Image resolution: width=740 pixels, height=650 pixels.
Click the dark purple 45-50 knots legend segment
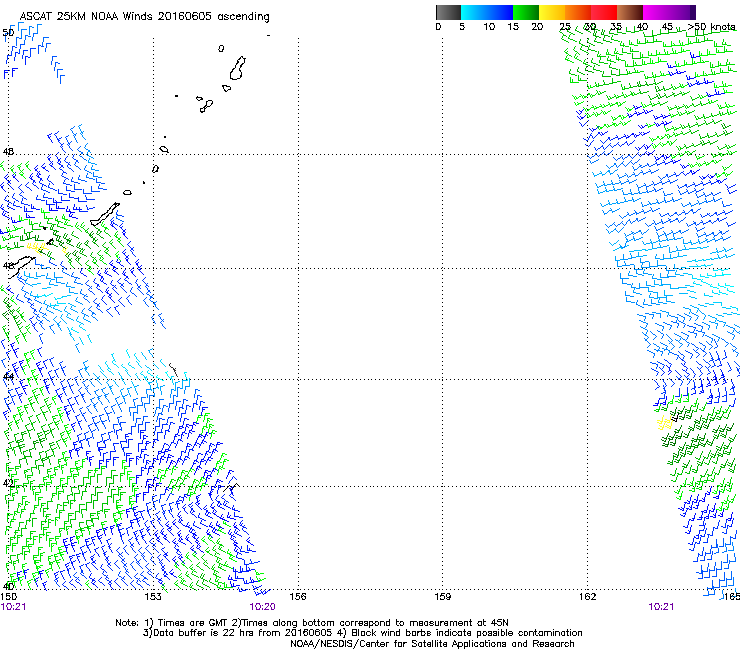[x=682, y=12]
